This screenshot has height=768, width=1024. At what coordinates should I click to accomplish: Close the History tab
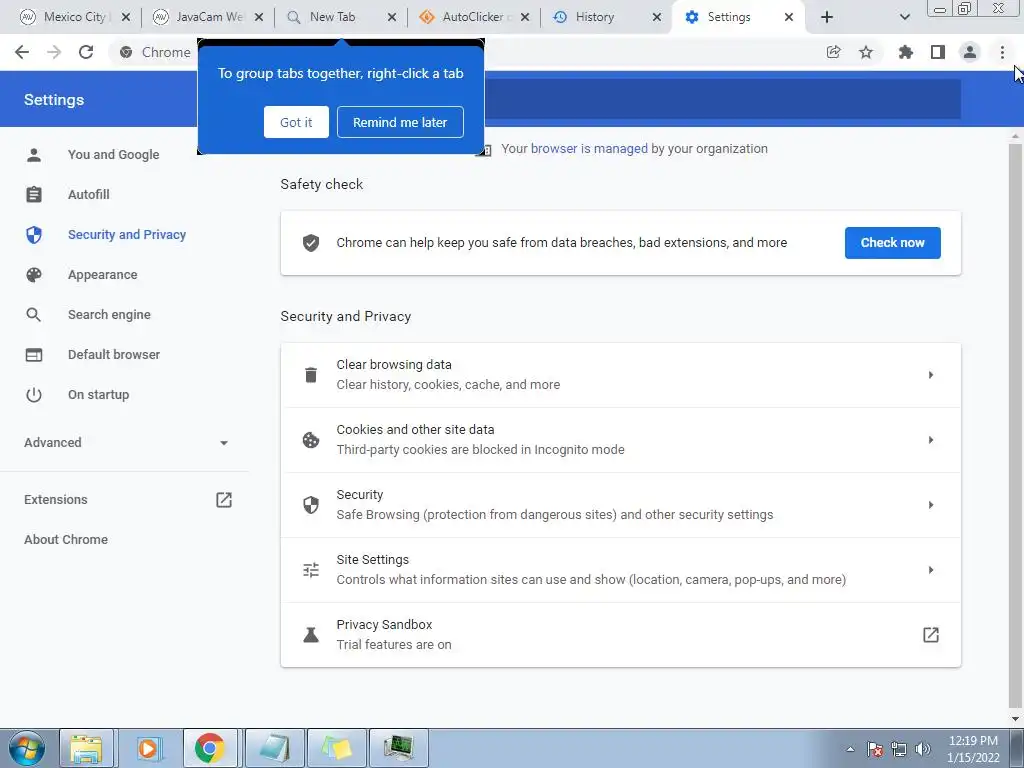coord(657,18)
